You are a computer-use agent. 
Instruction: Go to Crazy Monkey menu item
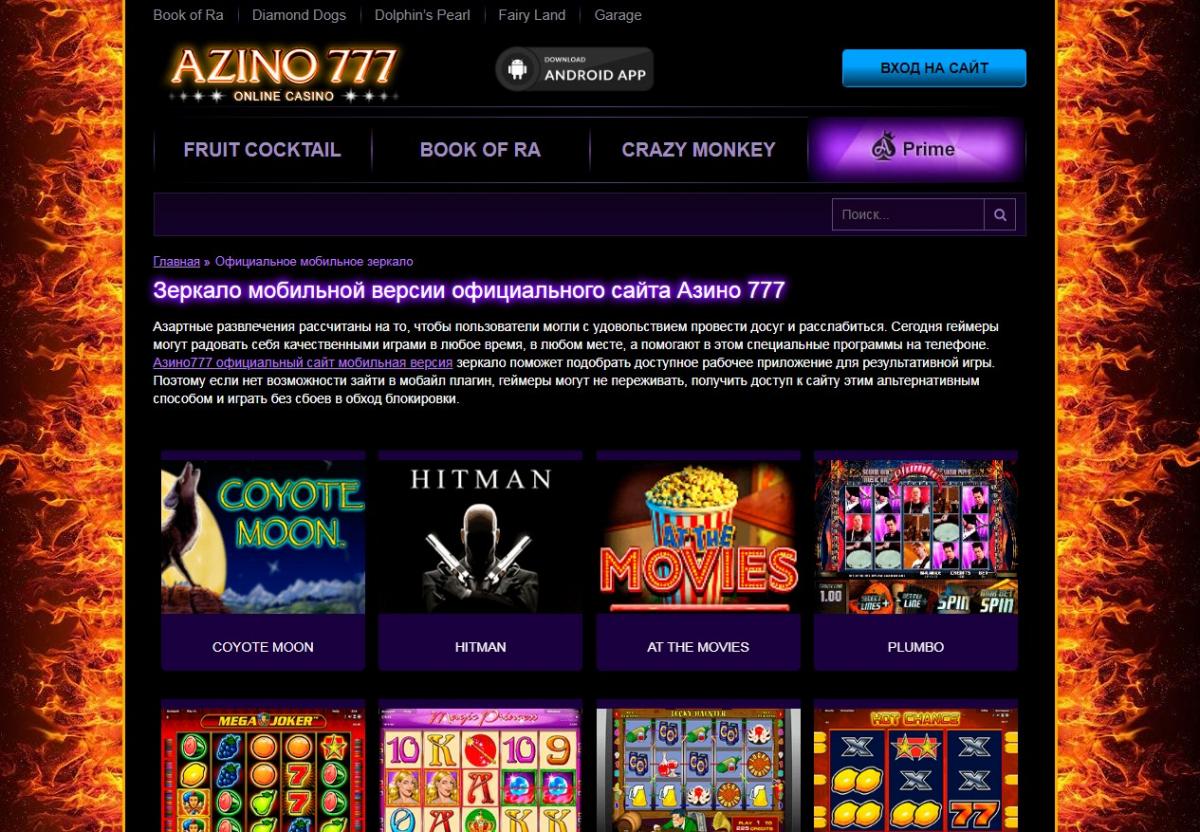point(698,150)
